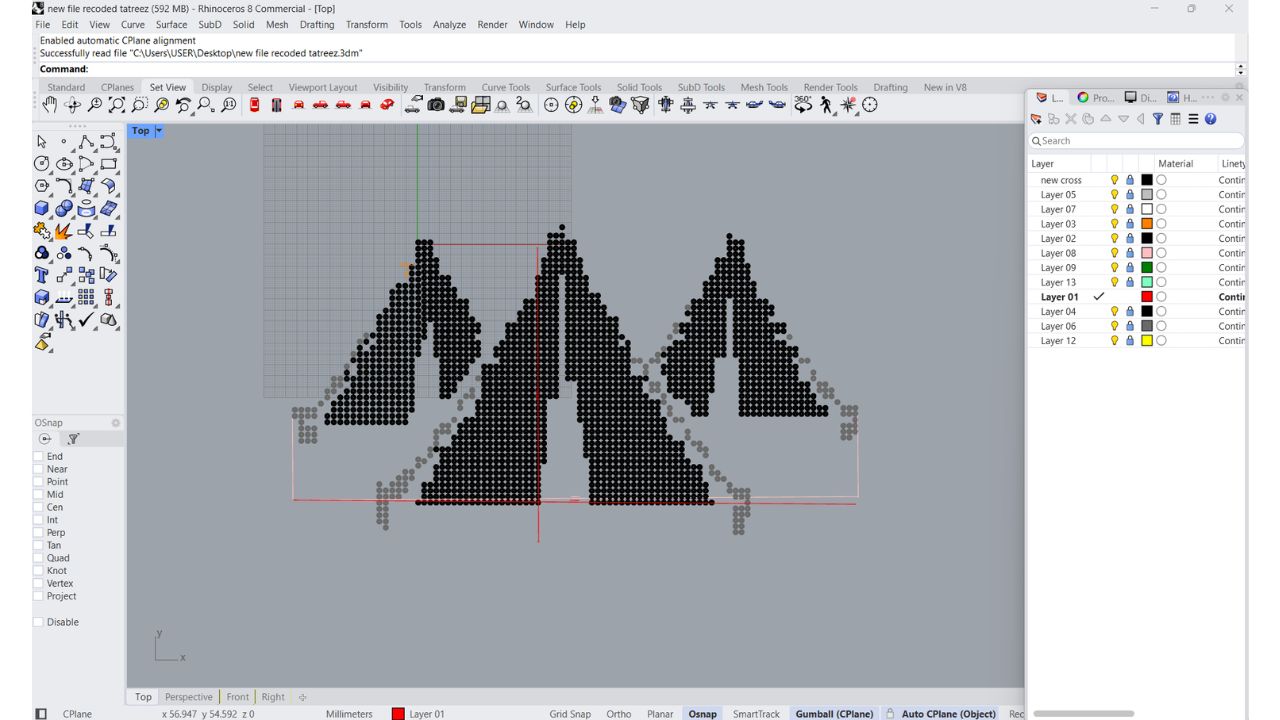Select the Circle tool in left toolbar
This screenshot has width=1280, height=720.
(x=42, y=164)
